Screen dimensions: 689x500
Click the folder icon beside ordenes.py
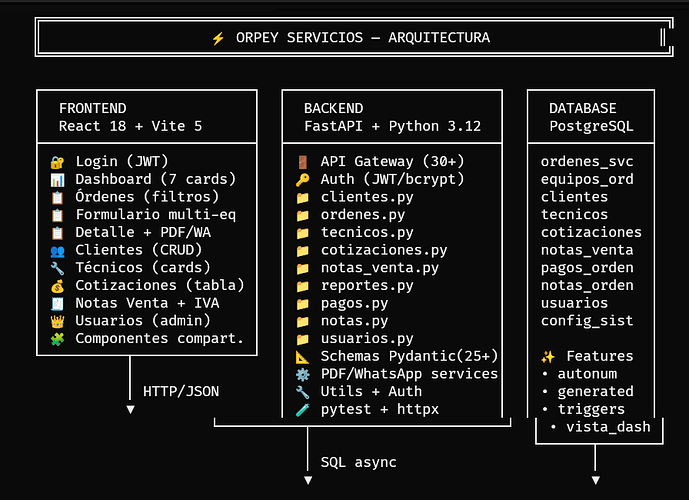click(x=302, y=215)
